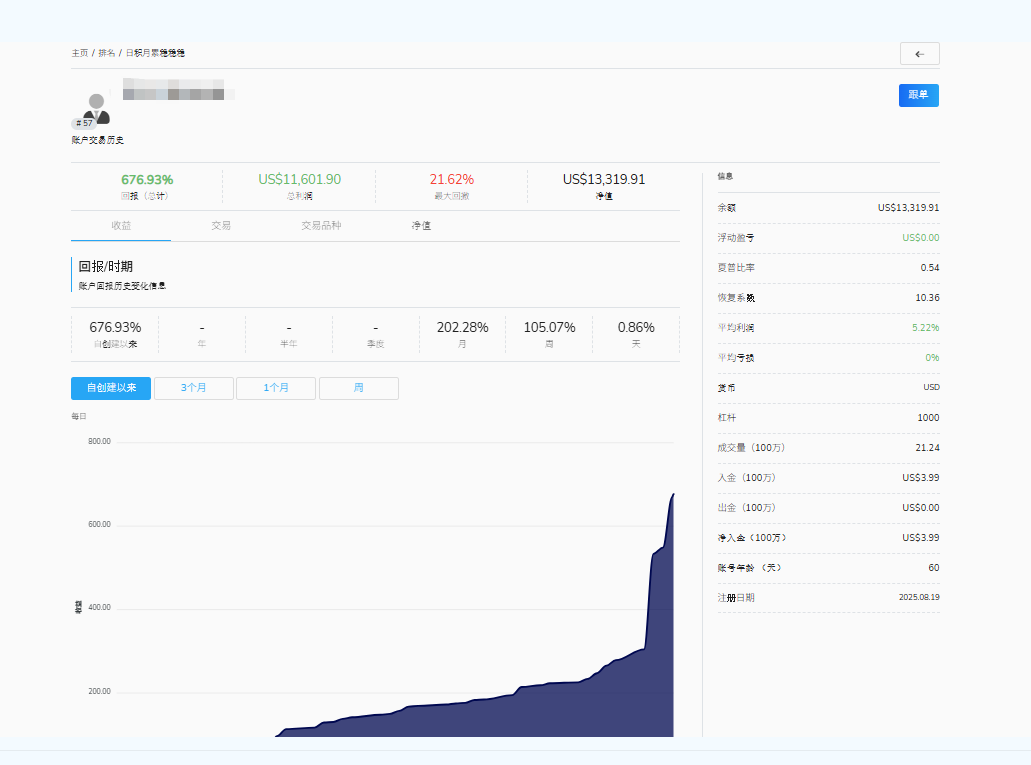Click the 浮动盈亏 US$0.00 value
Image resolution: width=1031 pixels, height=765 pixels.
pyautogui.click(x=921, y=237)
